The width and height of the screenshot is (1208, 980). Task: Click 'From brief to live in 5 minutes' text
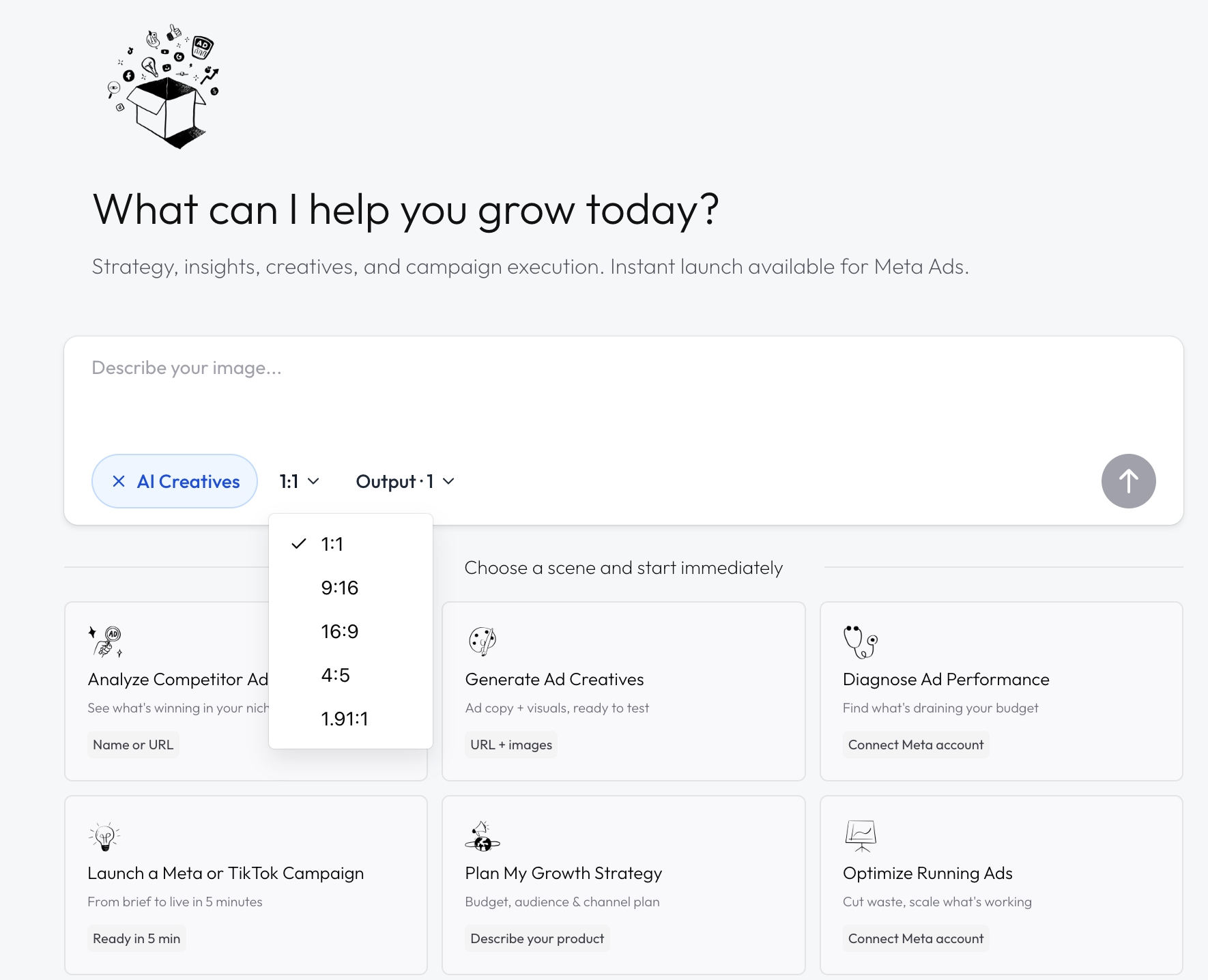click(175, 902)
